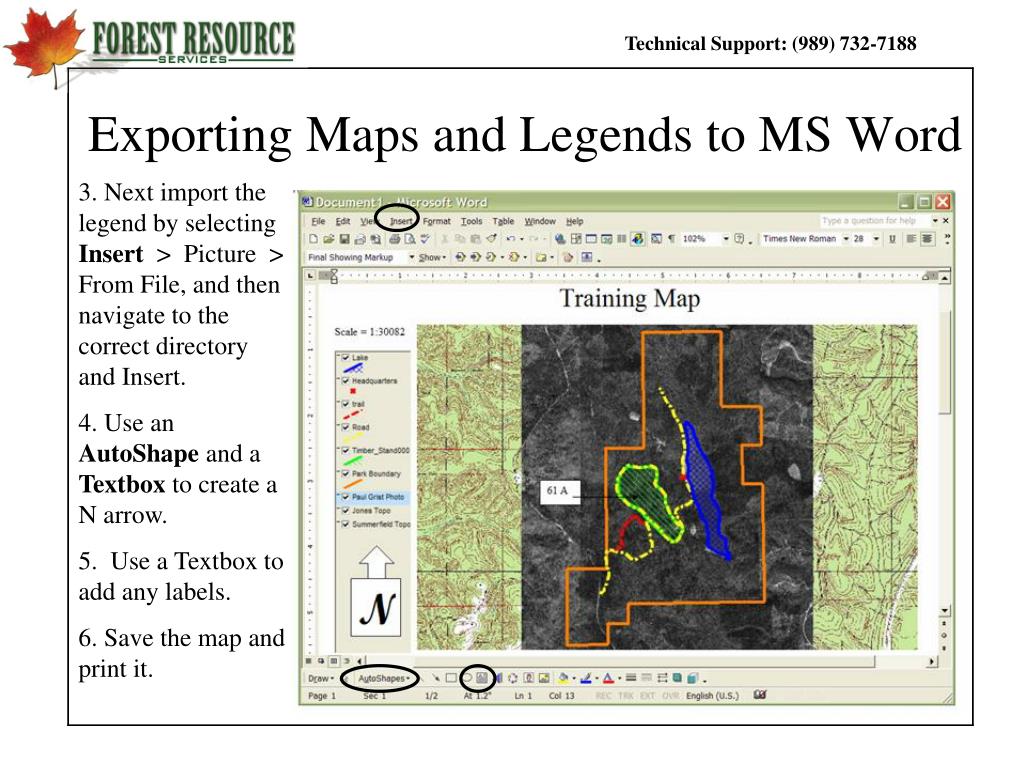Toggle the Drawing toolbar icon
Viewport: 1024px width, 768px height.
click(x=637, y=239)
